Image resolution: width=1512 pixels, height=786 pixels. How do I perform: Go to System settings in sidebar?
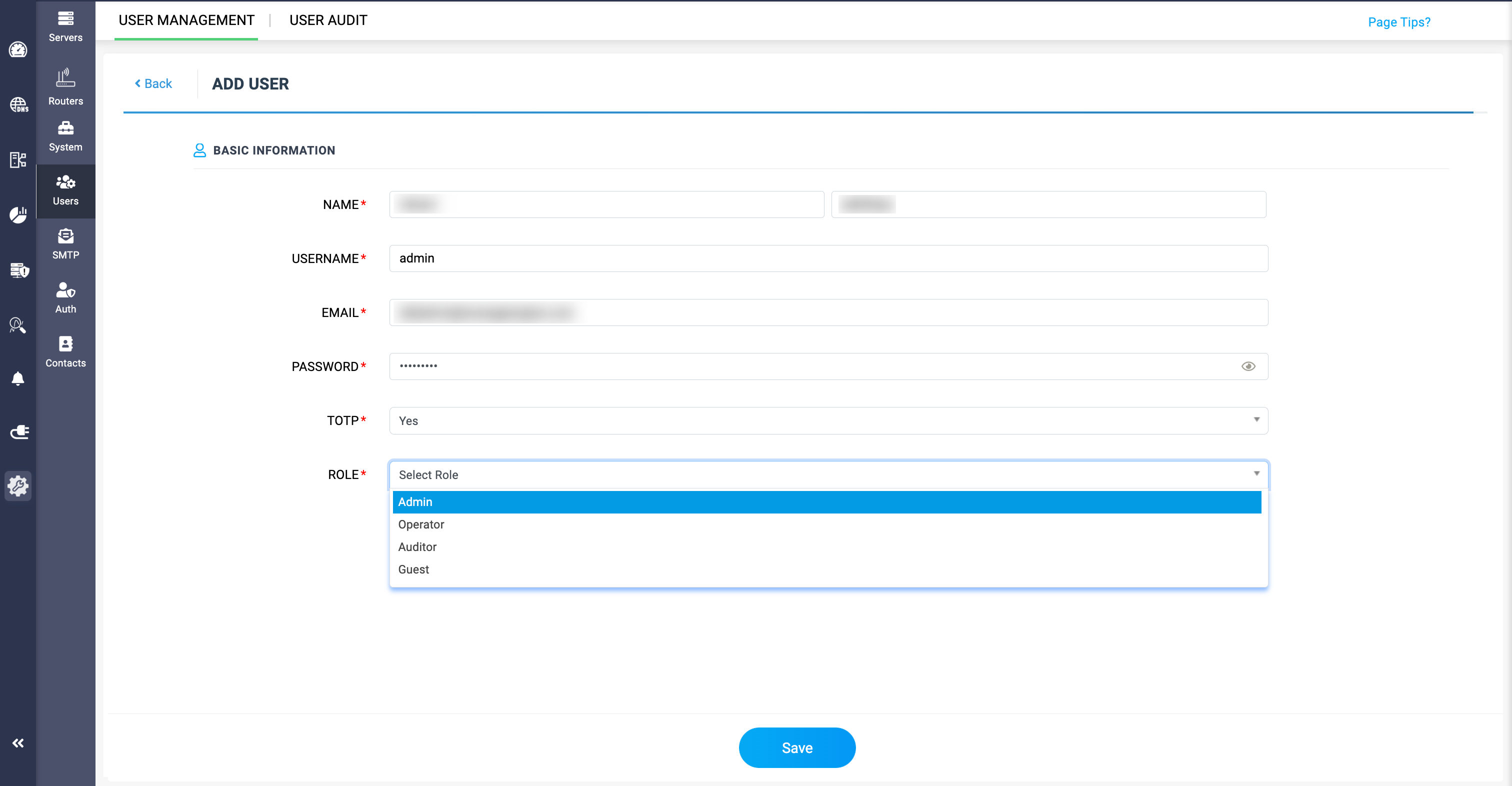click(x=65, y=136)
